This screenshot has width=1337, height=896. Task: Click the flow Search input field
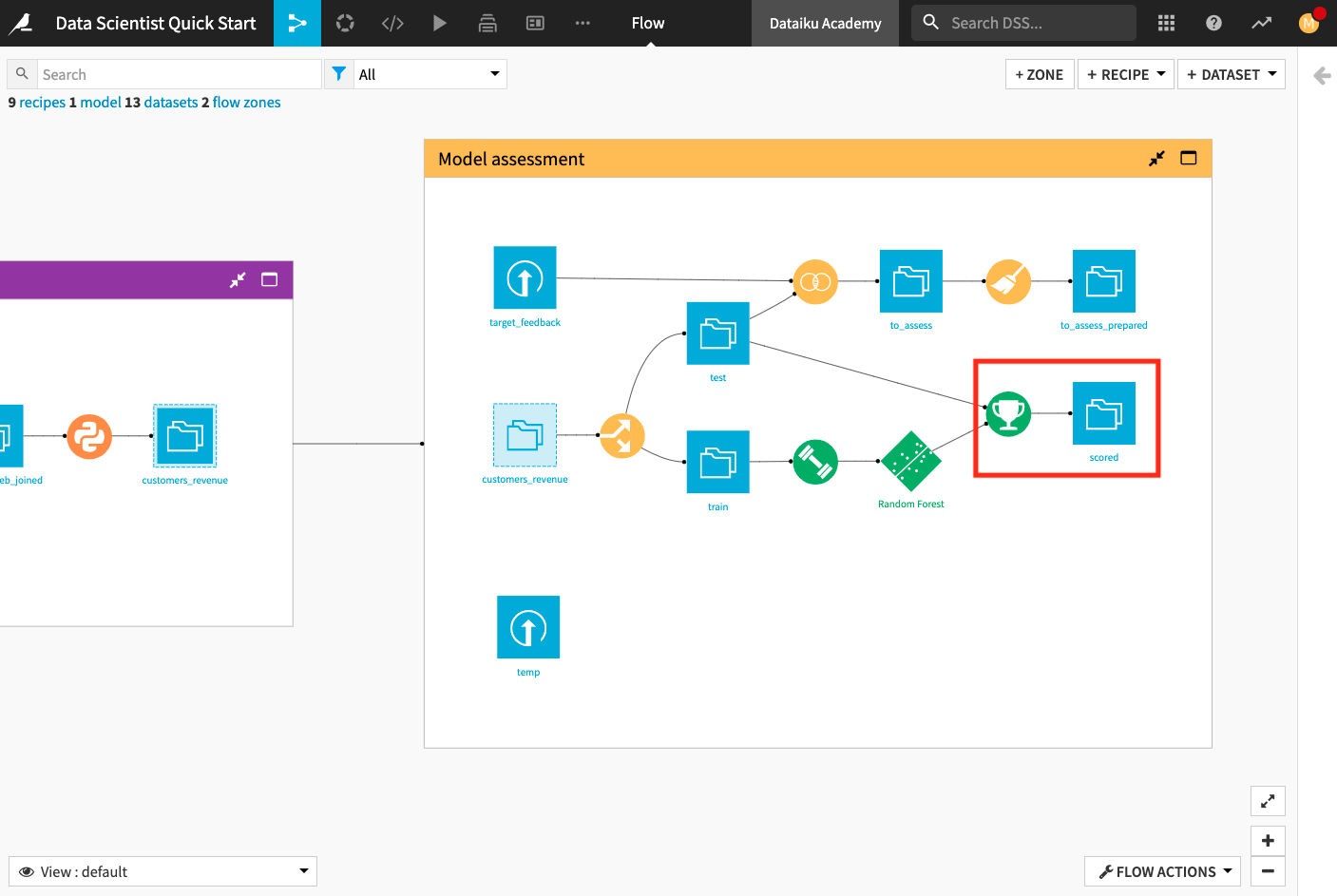(179, 74)
